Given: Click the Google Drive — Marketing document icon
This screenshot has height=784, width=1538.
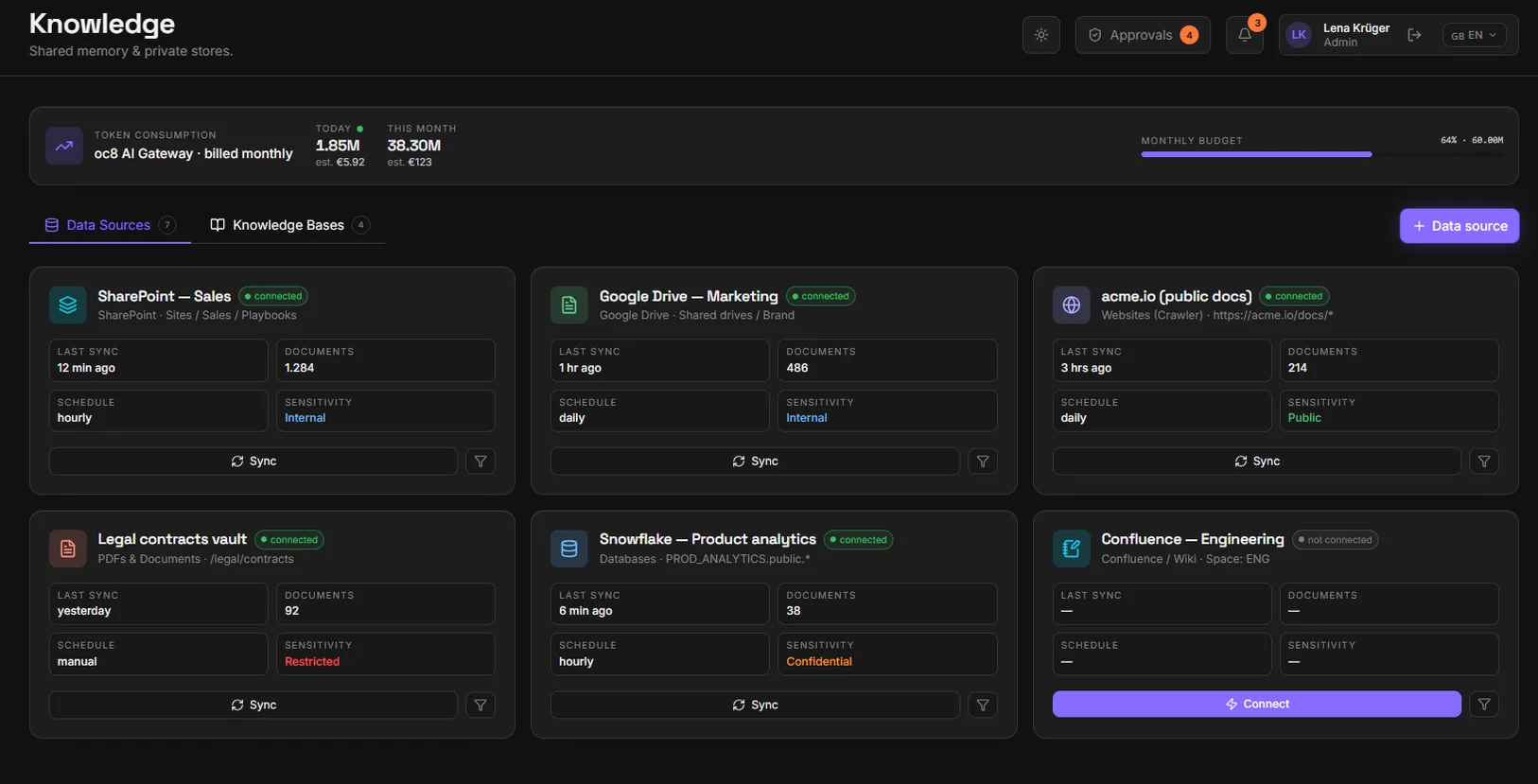Looking at the screenshot, I should 569,305.
